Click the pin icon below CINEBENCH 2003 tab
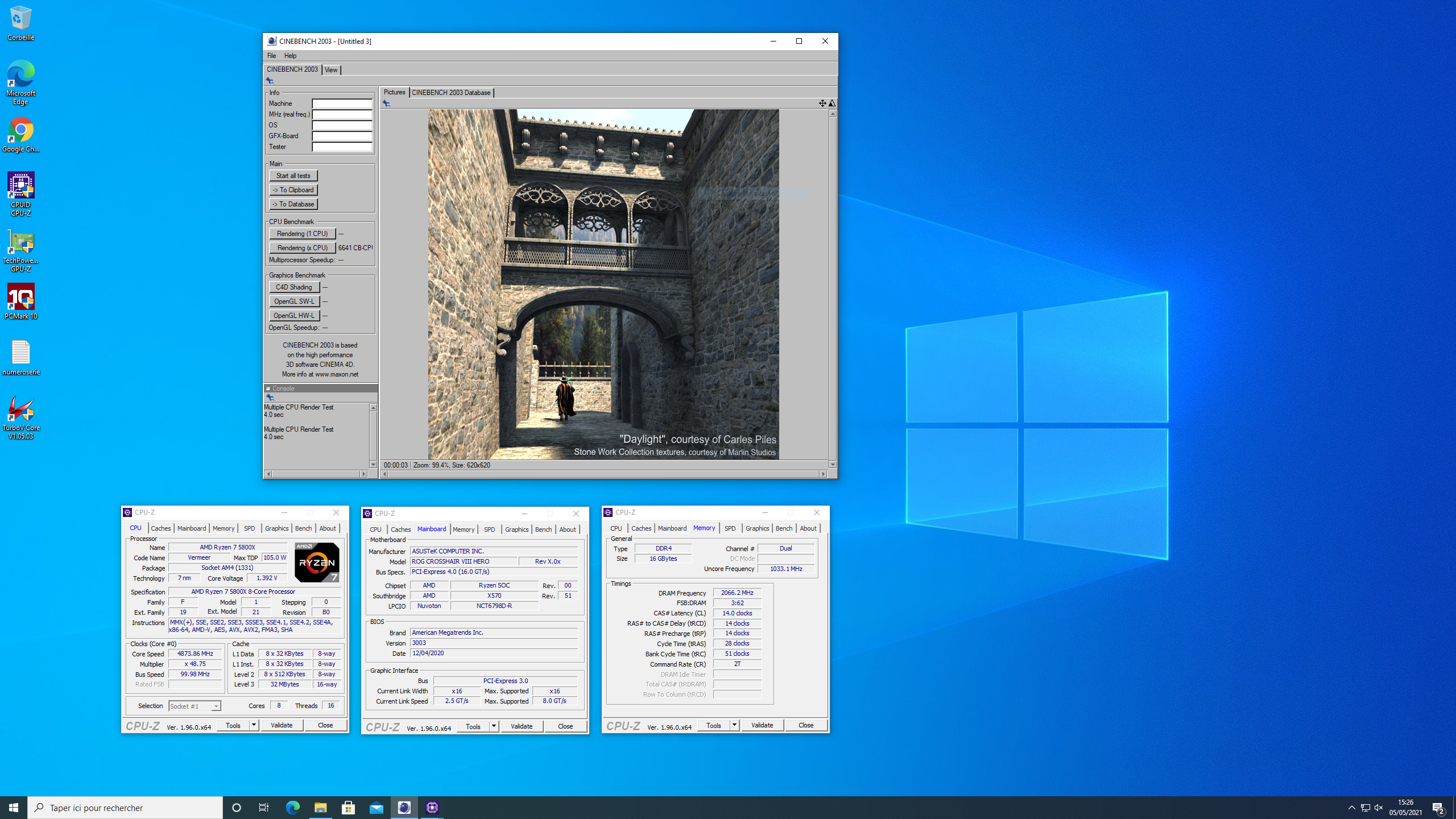The width and height of the screenshot is (1456, 819). pos(270,81)
